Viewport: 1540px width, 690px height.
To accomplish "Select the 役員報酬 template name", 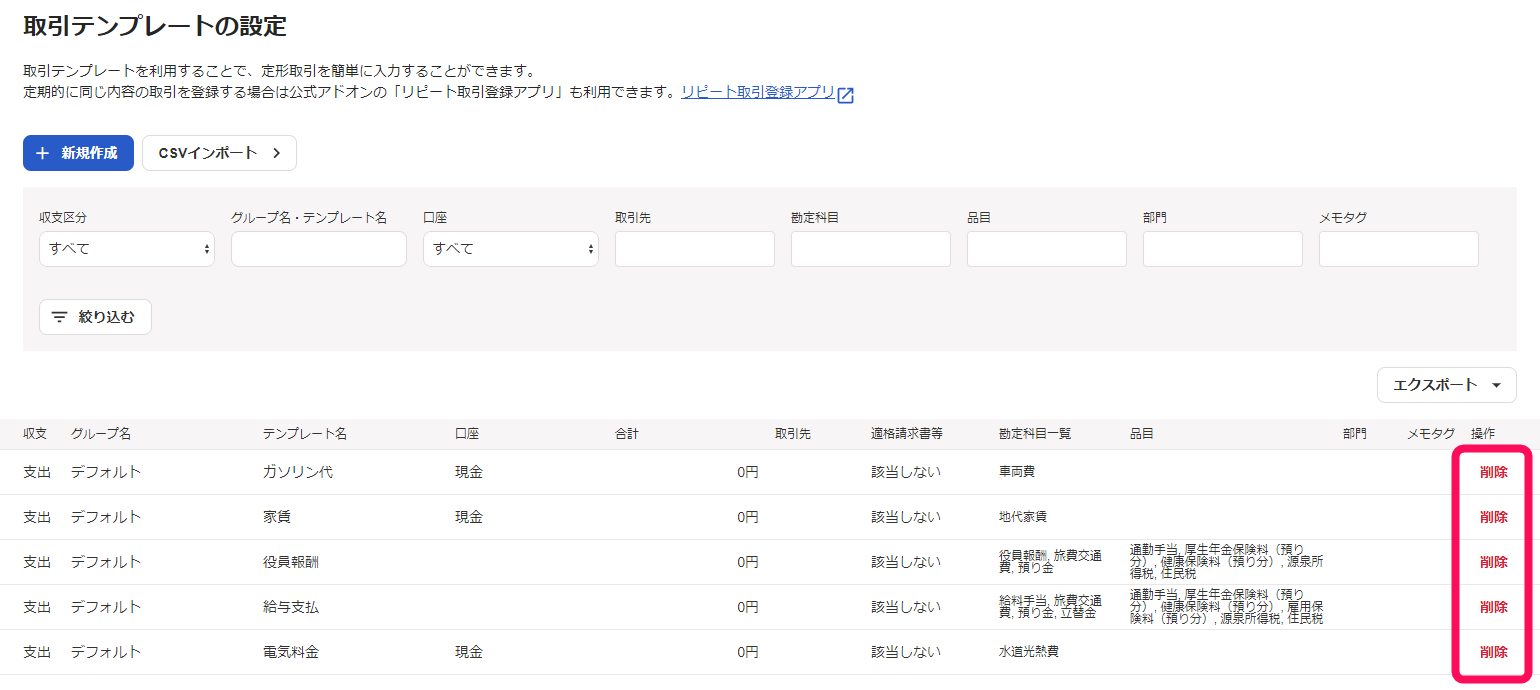I will 291,562.
